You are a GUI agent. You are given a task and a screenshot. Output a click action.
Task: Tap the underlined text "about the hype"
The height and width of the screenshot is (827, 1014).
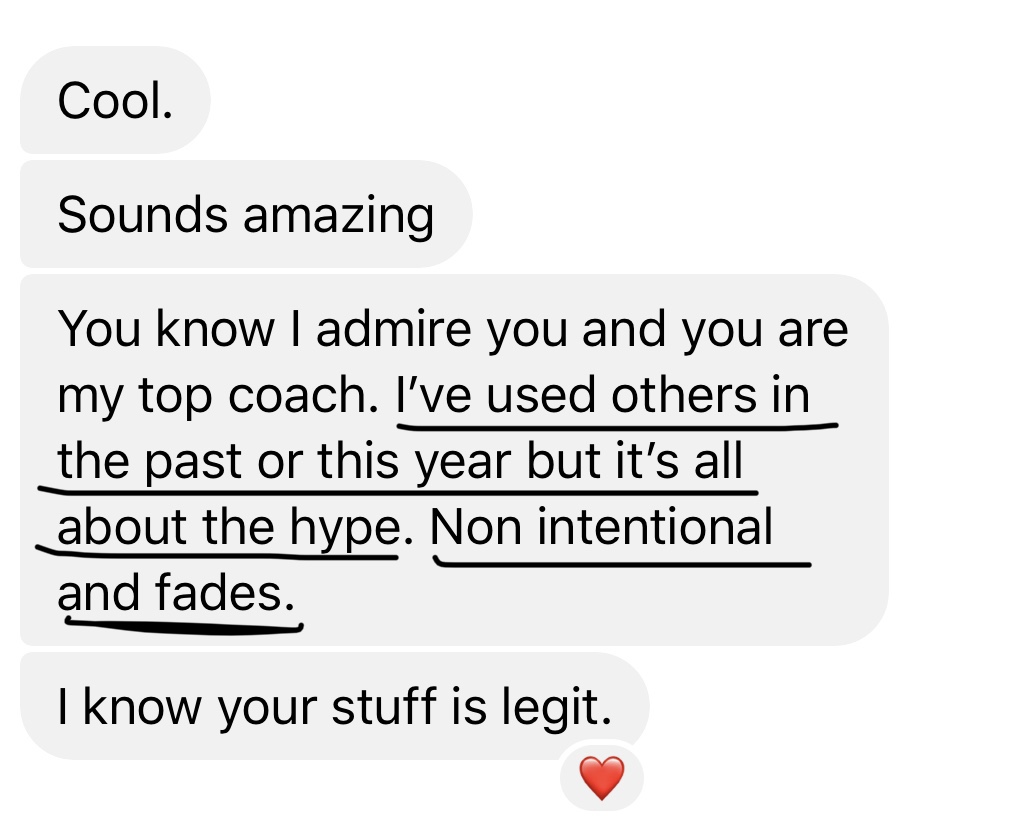(227, 527)
